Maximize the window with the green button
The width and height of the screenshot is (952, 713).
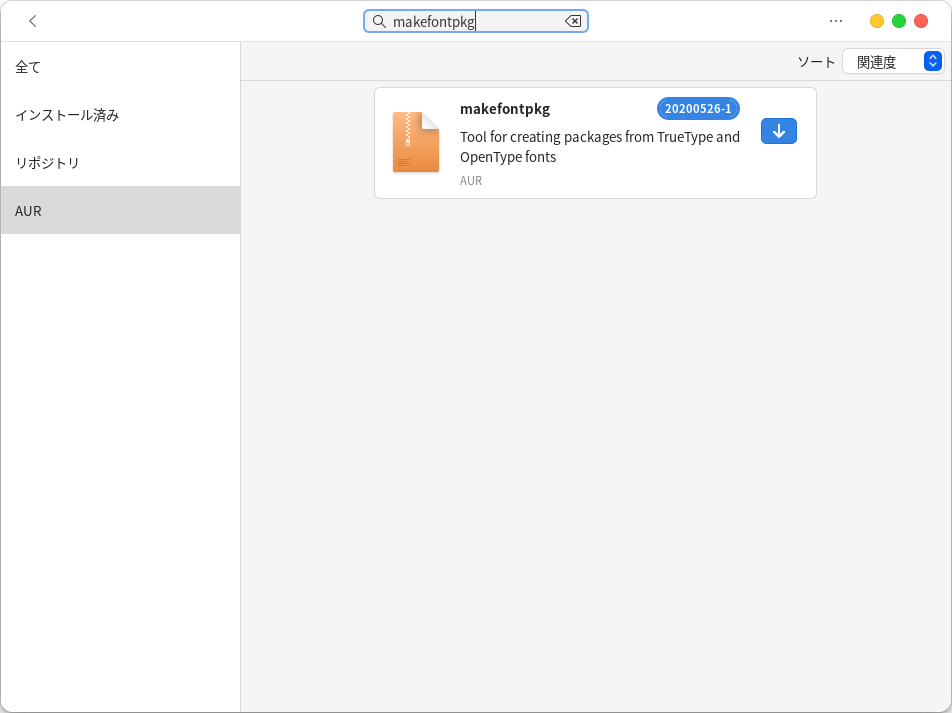pos(899,21)
